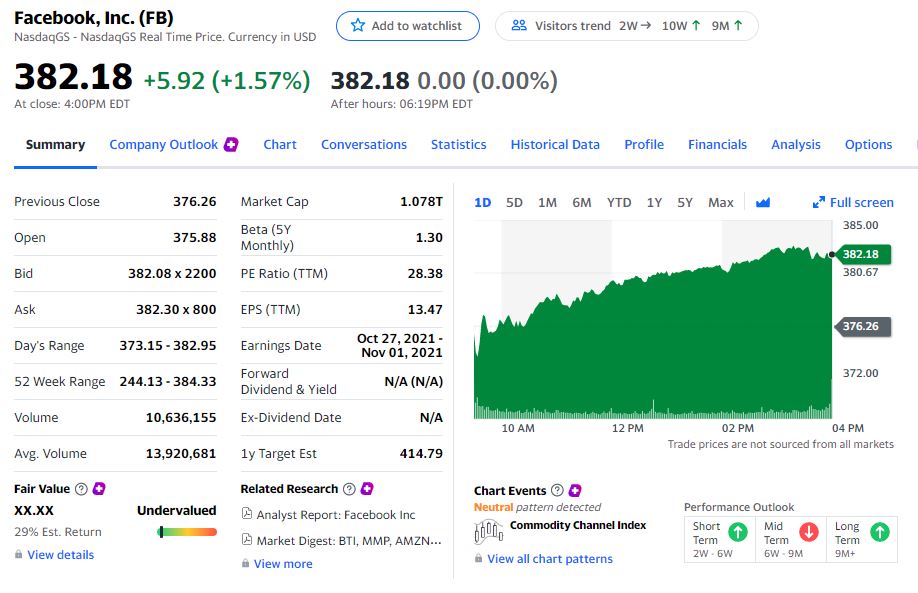Click the Long Term green up arrow
This screenshot has width=918, height=593.
[x=880, y=532]
